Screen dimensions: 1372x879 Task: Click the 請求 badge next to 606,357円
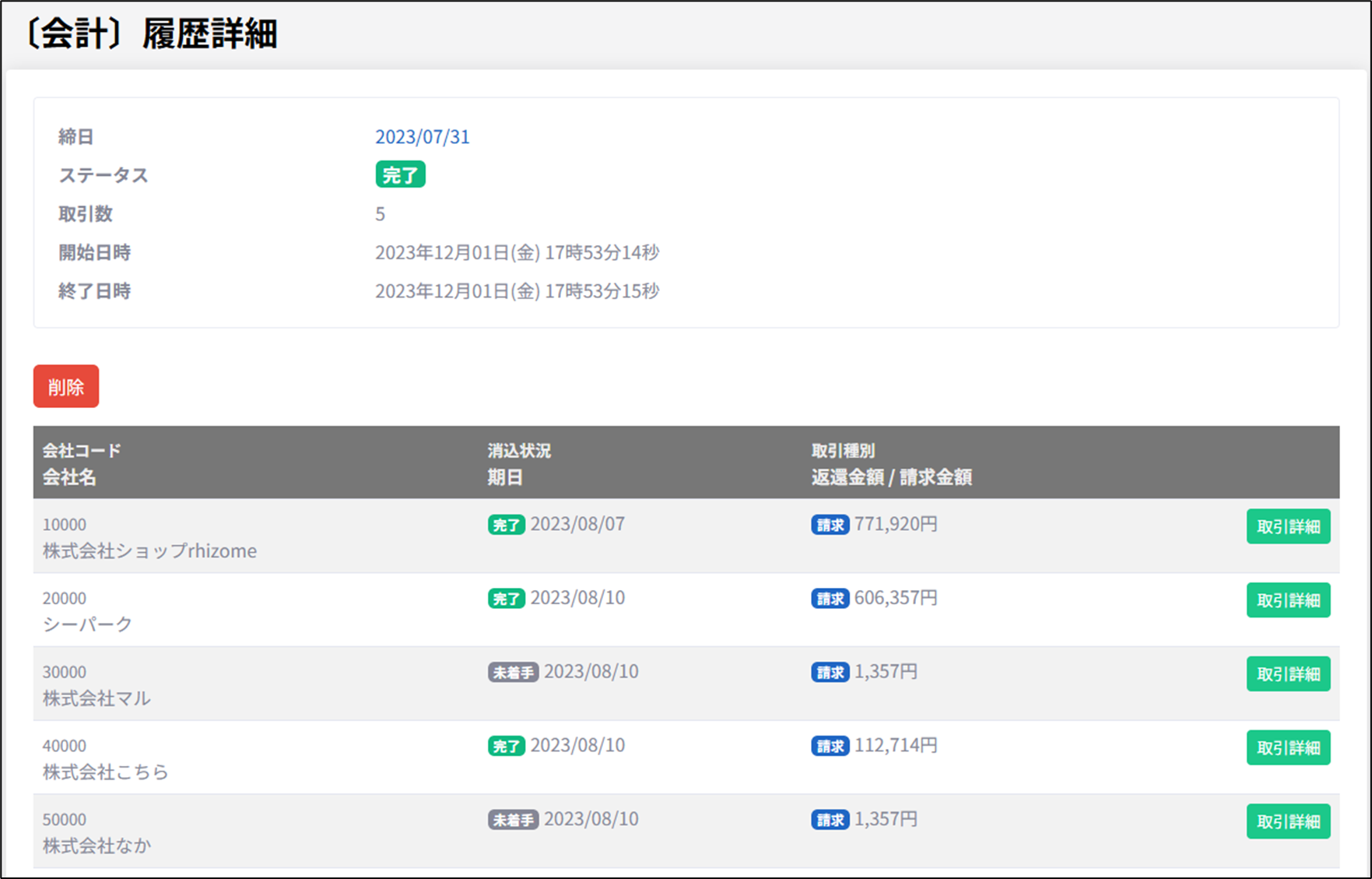pyautogui.click(x=830, y=599)
